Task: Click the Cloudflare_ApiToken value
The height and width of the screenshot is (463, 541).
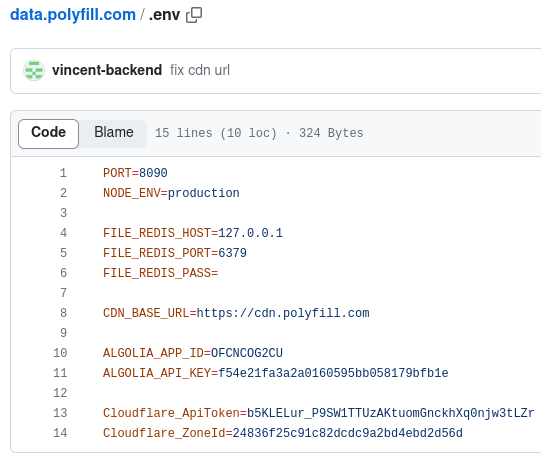Action: (x=391, y=413)
